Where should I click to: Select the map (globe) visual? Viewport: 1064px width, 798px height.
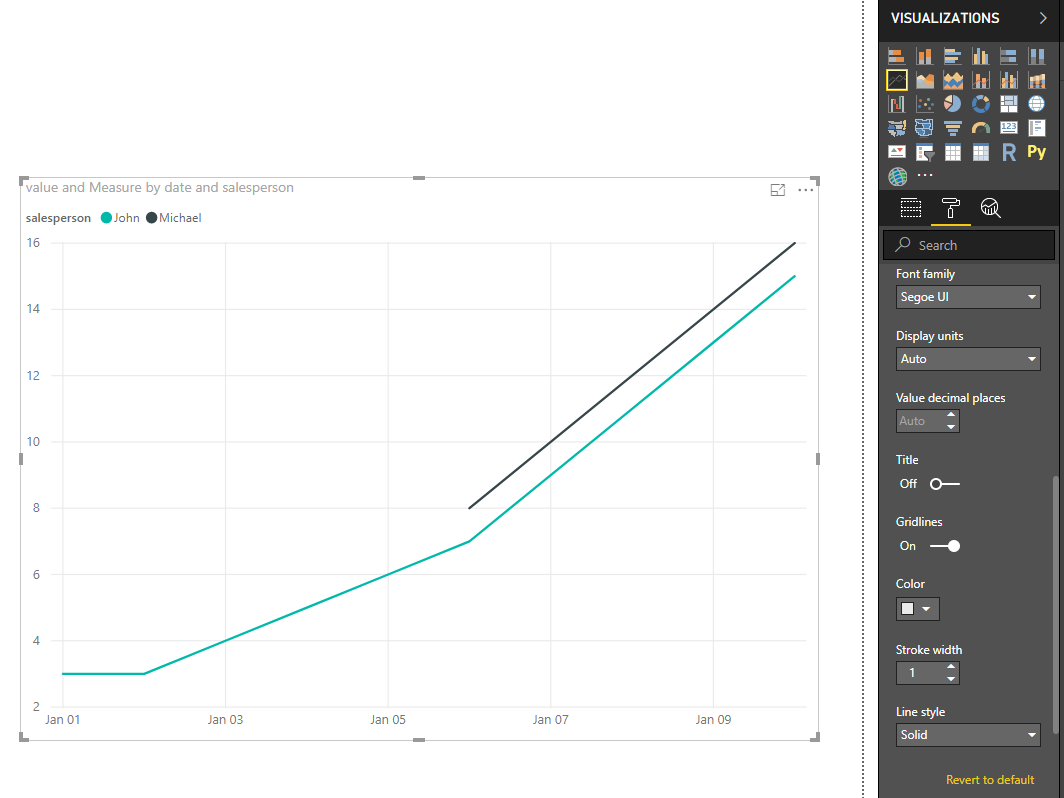[x=1037, y=104]
